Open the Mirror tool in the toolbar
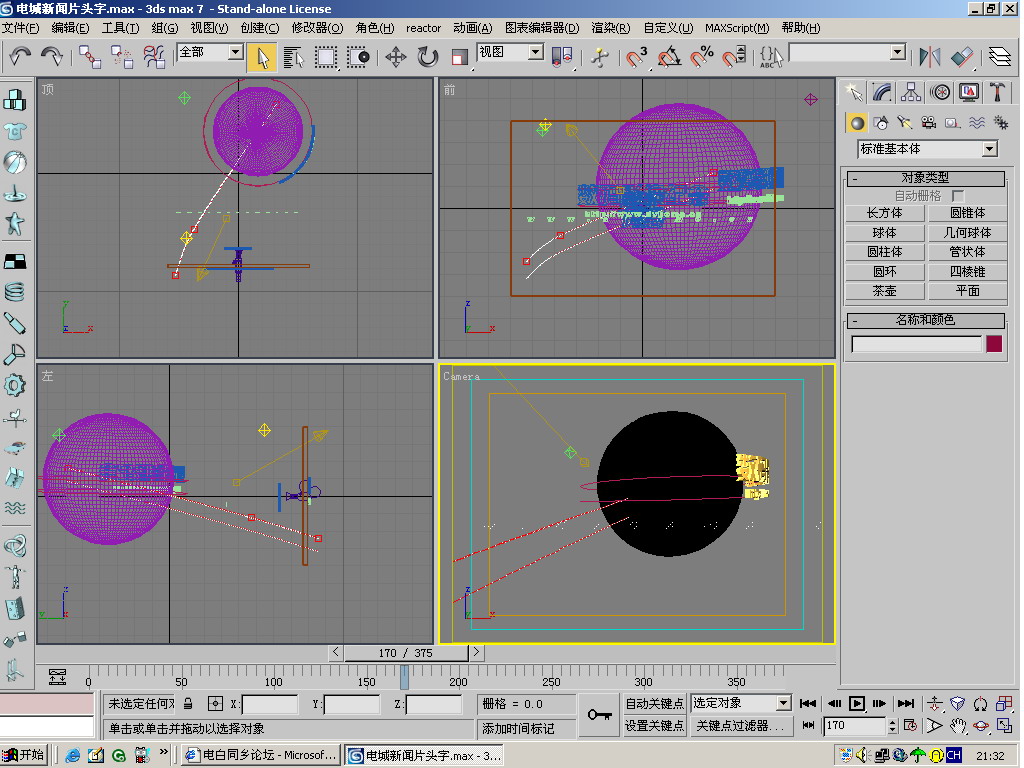The width and height of the screenshot is (1024, 768). pos(930,56)
